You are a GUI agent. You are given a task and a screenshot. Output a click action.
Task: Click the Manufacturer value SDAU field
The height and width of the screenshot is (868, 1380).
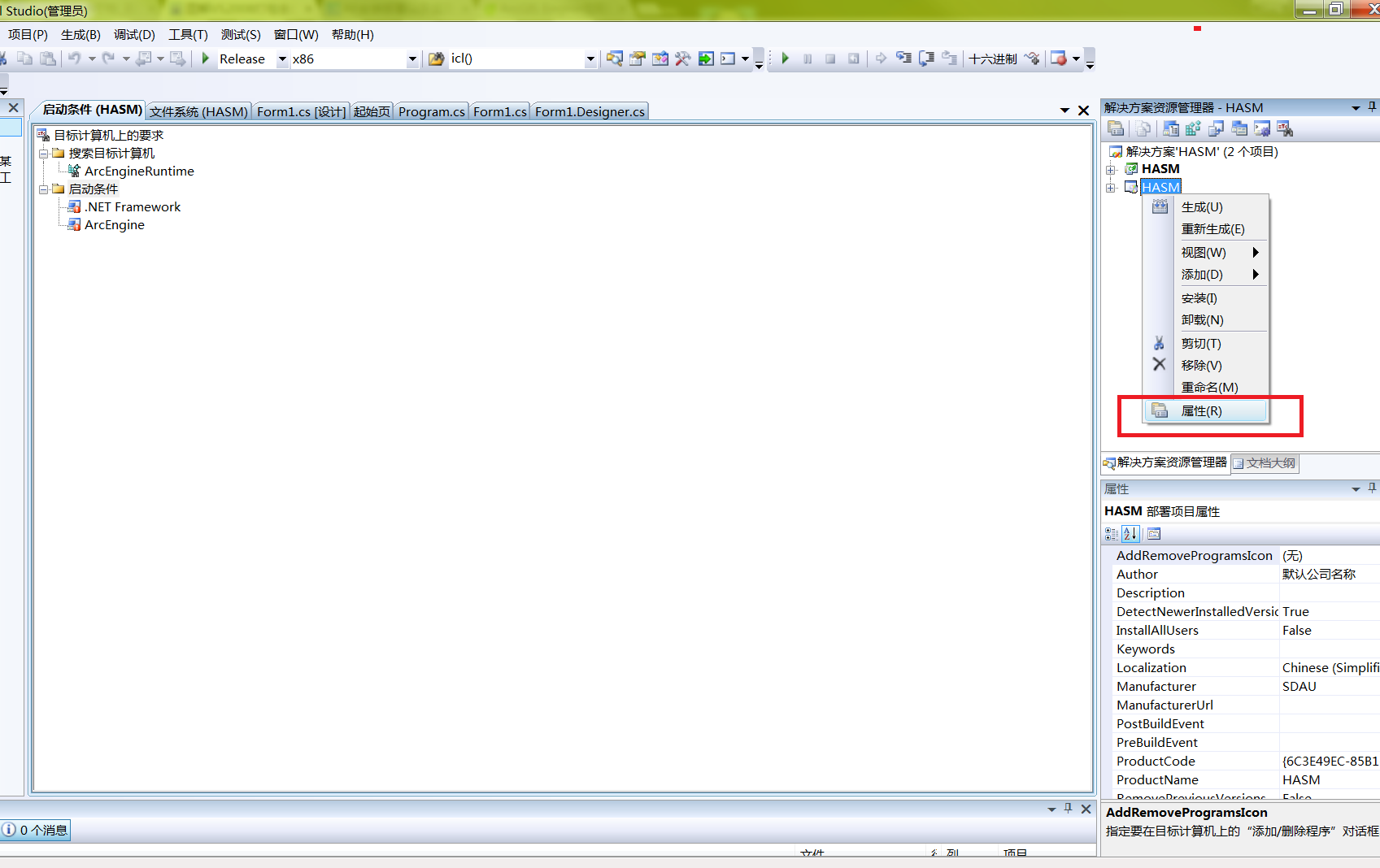tap(1330, 686)
